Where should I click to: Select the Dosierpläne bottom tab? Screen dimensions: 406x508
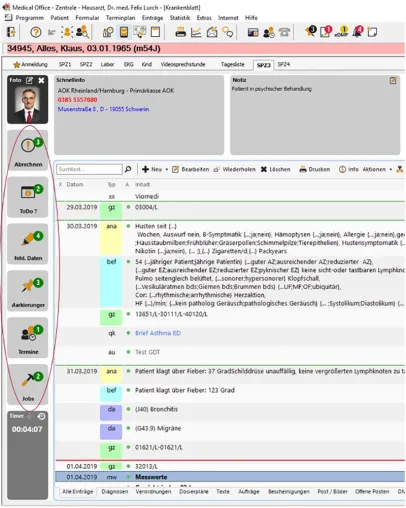click(194, 492)
